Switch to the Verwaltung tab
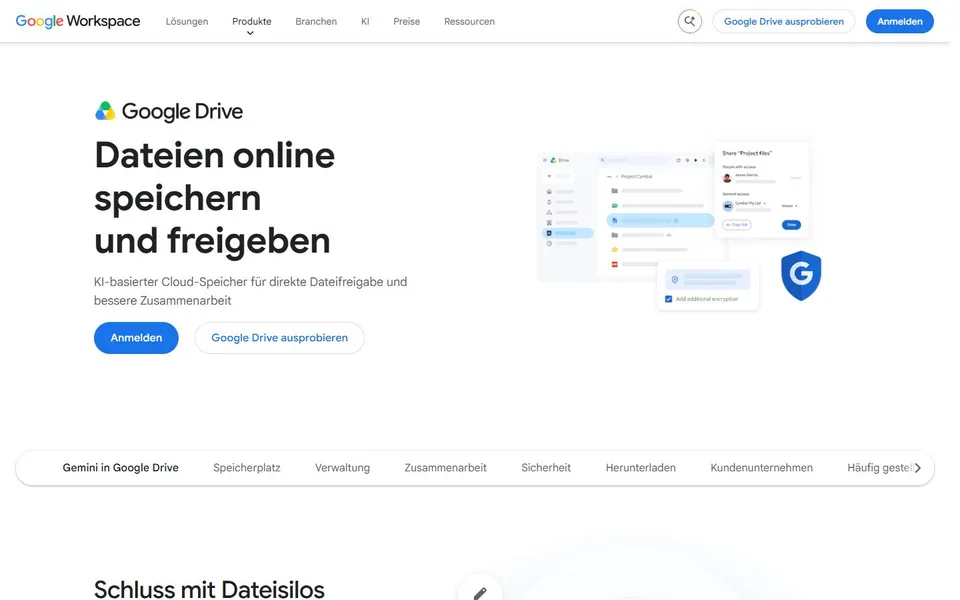 point(342,468)
